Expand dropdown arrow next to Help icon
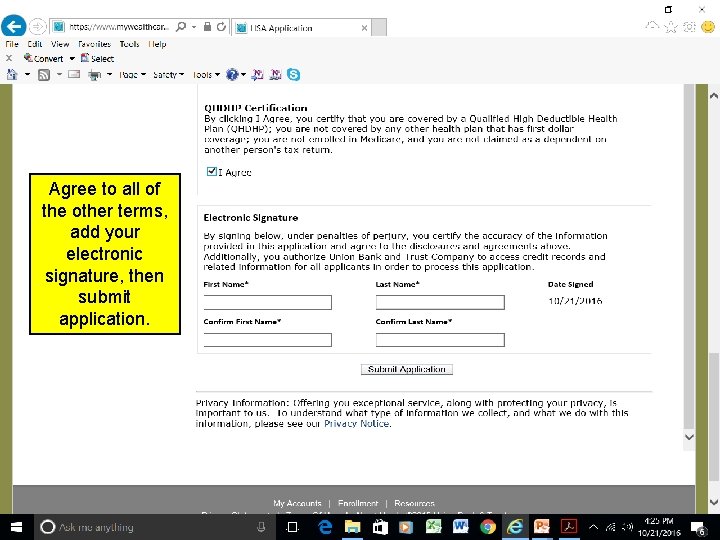The width and height of the screenshot is (720, 540). point(243,74)
